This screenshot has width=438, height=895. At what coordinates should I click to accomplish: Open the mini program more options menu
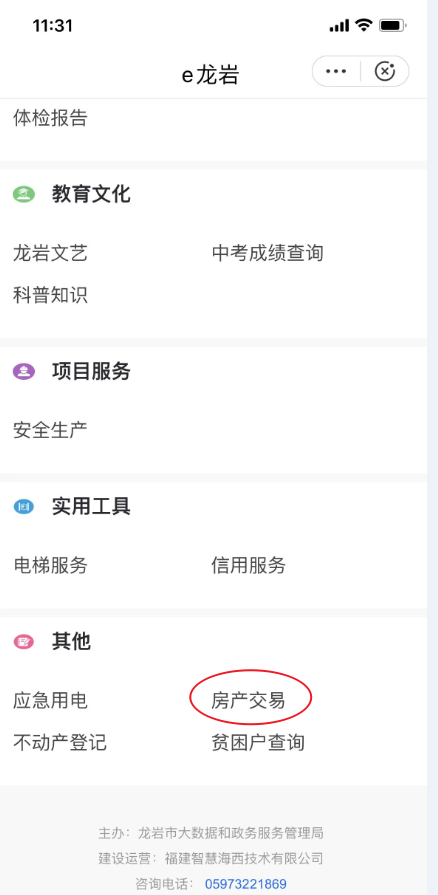click(x=336, y=71)
